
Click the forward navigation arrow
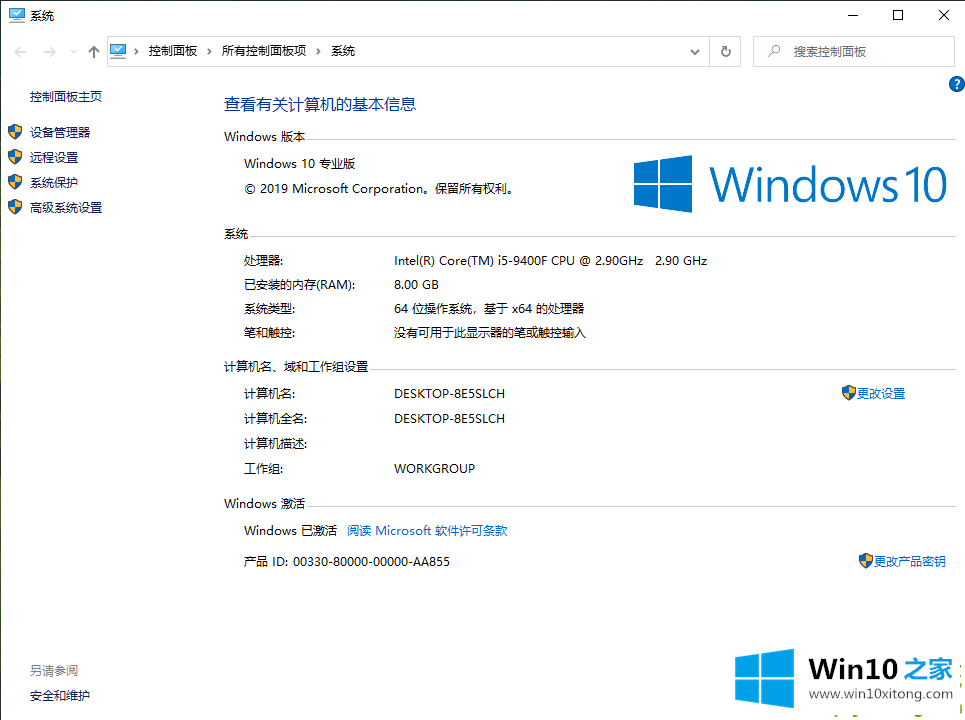pyautogui.click(x=49, y=51)
